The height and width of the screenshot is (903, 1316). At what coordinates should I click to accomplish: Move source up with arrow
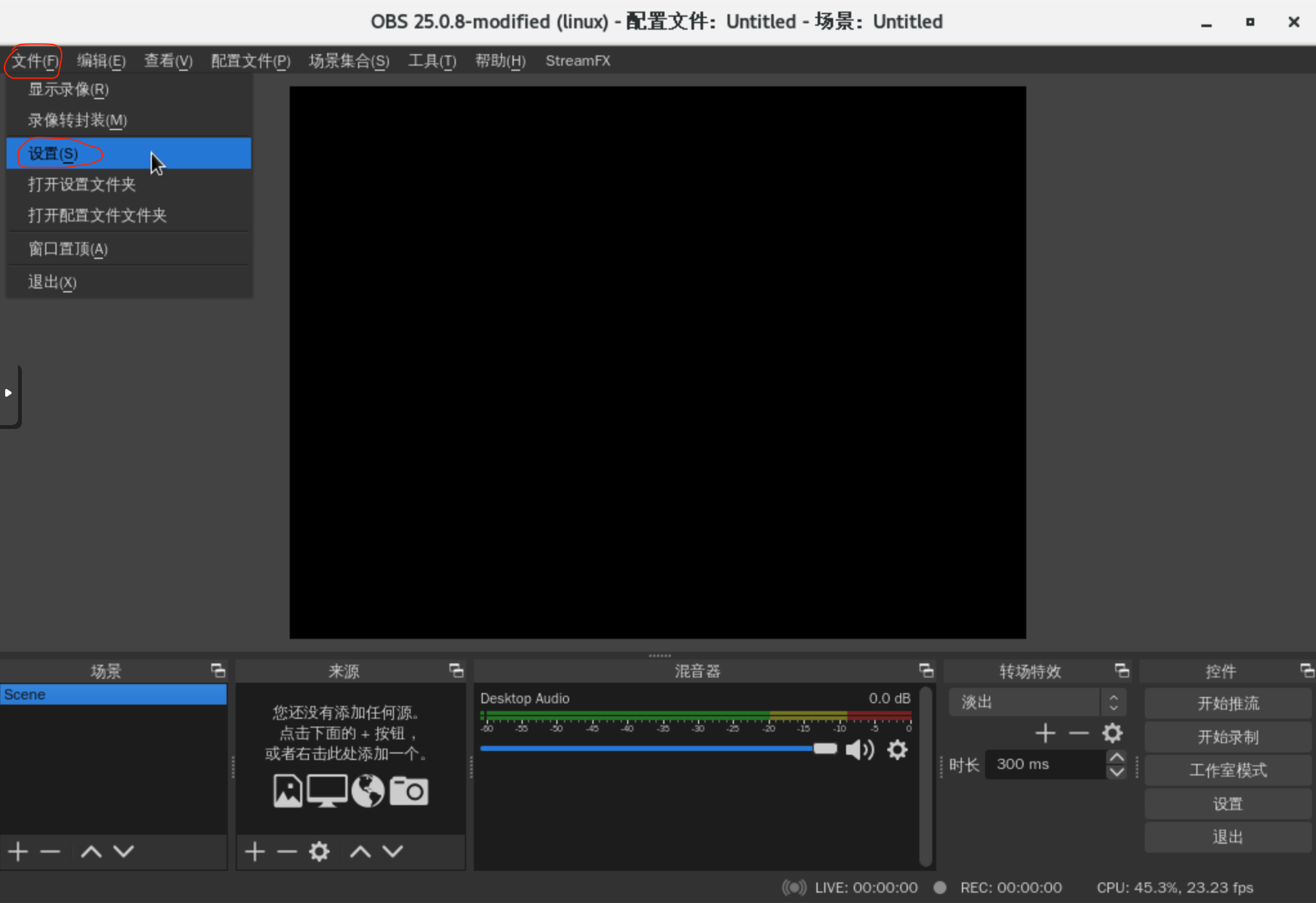[x=361, y=852]
